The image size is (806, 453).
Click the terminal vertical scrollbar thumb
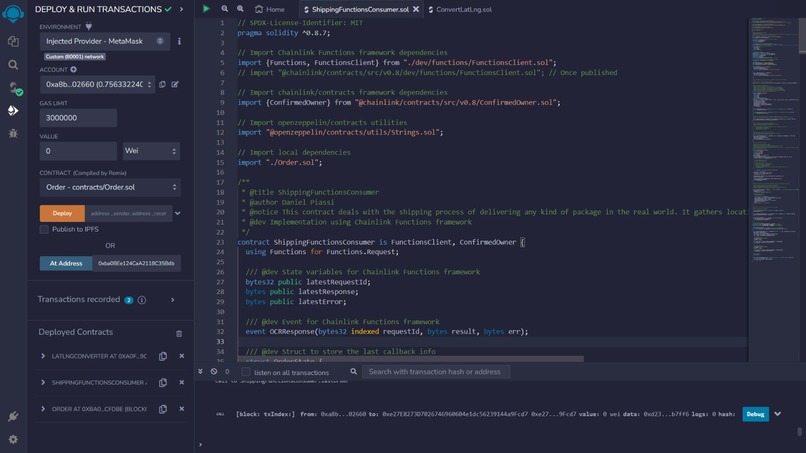coord(799,431)
